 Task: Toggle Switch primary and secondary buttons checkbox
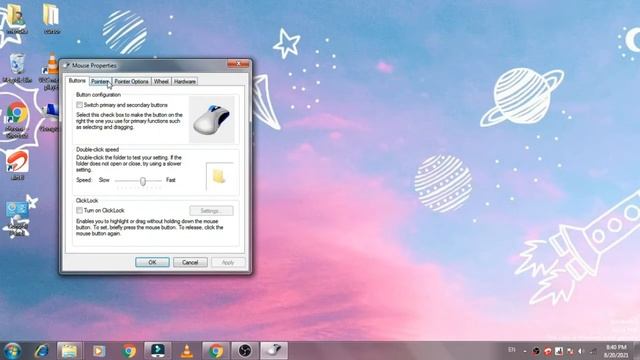click(x=80, y=105)
